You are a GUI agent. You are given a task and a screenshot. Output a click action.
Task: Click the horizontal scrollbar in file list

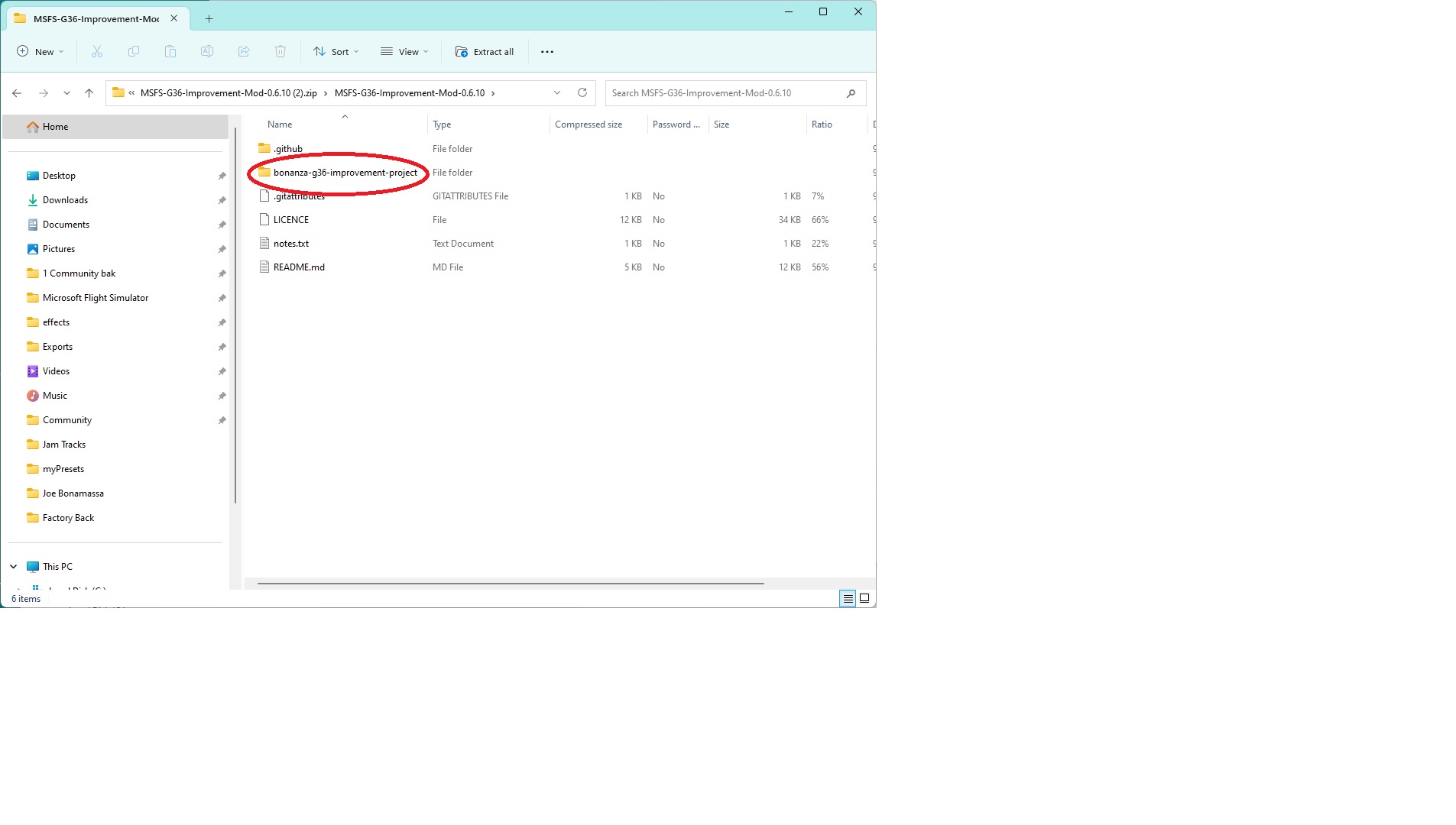coord(511,584)
